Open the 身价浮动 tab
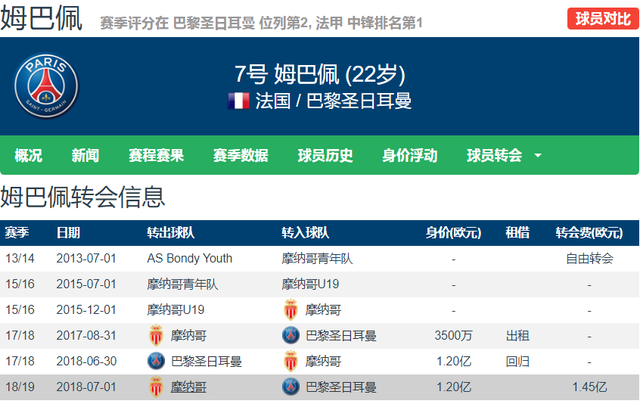The image size is (640, 407). 409,156
